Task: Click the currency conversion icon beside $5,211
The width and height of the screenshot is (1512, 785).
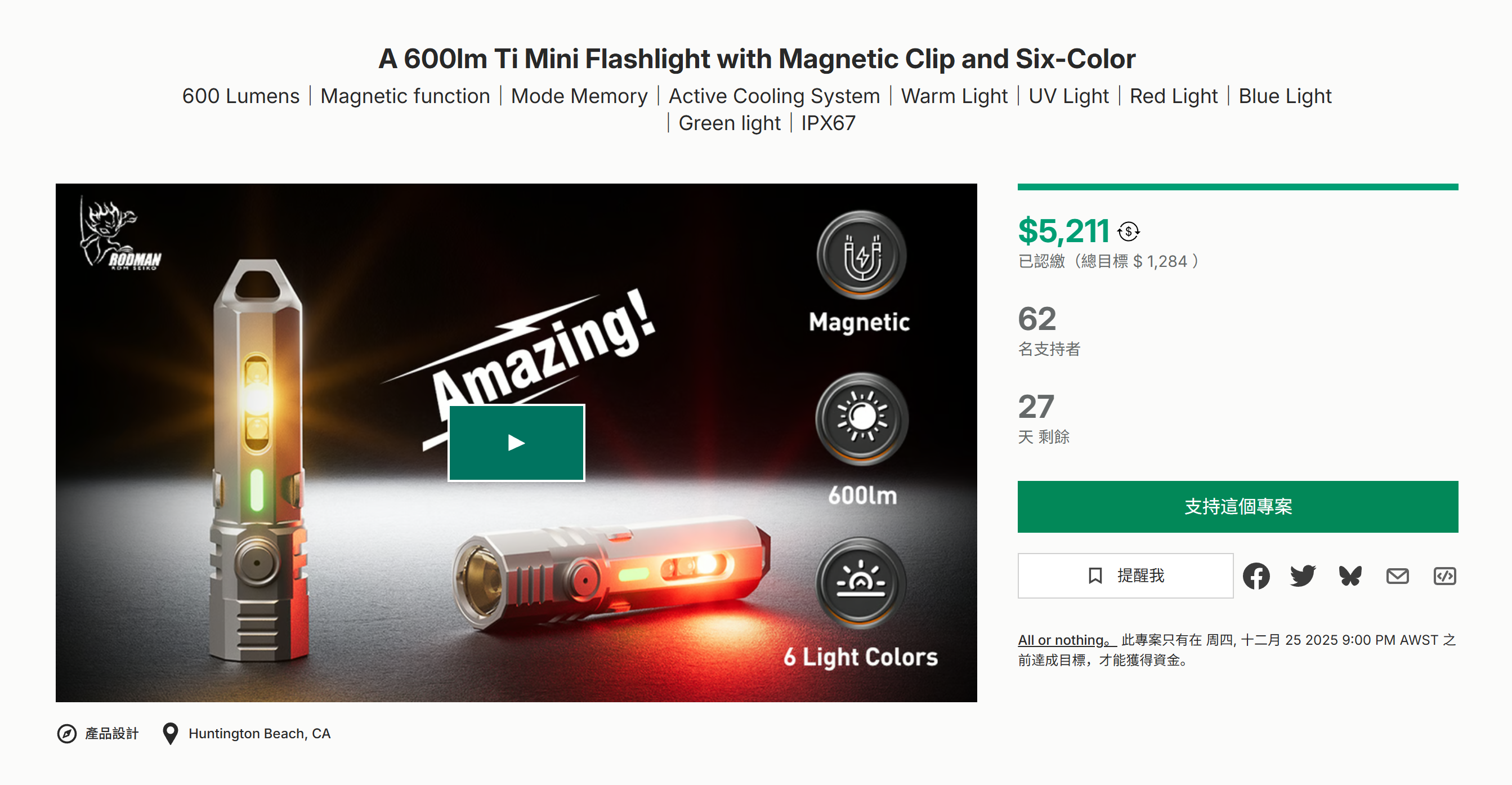Action: coord(1128,231)
